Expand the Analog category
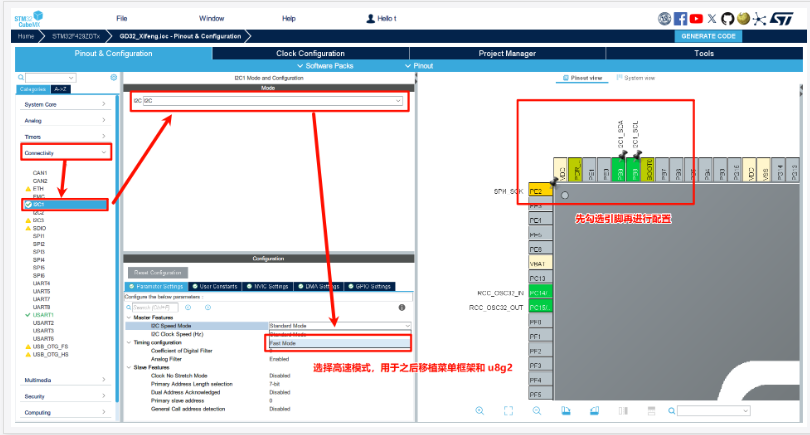 click(65, 120)
